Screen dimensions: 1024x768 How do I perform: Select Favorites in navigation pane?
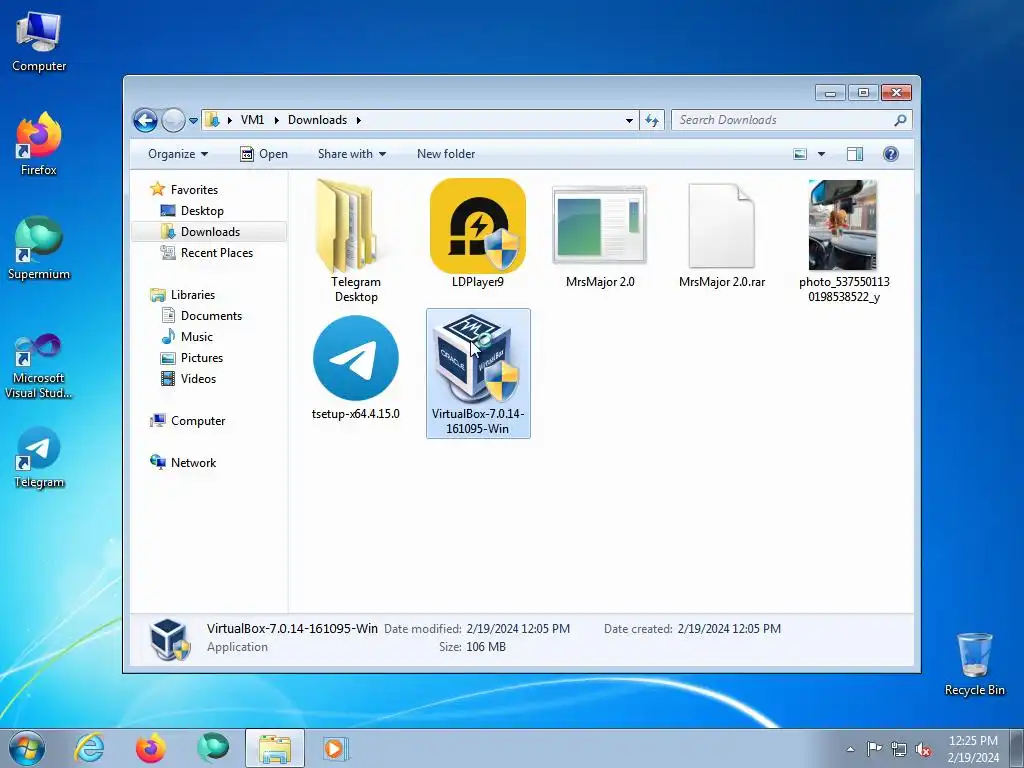tap(194, 189)
